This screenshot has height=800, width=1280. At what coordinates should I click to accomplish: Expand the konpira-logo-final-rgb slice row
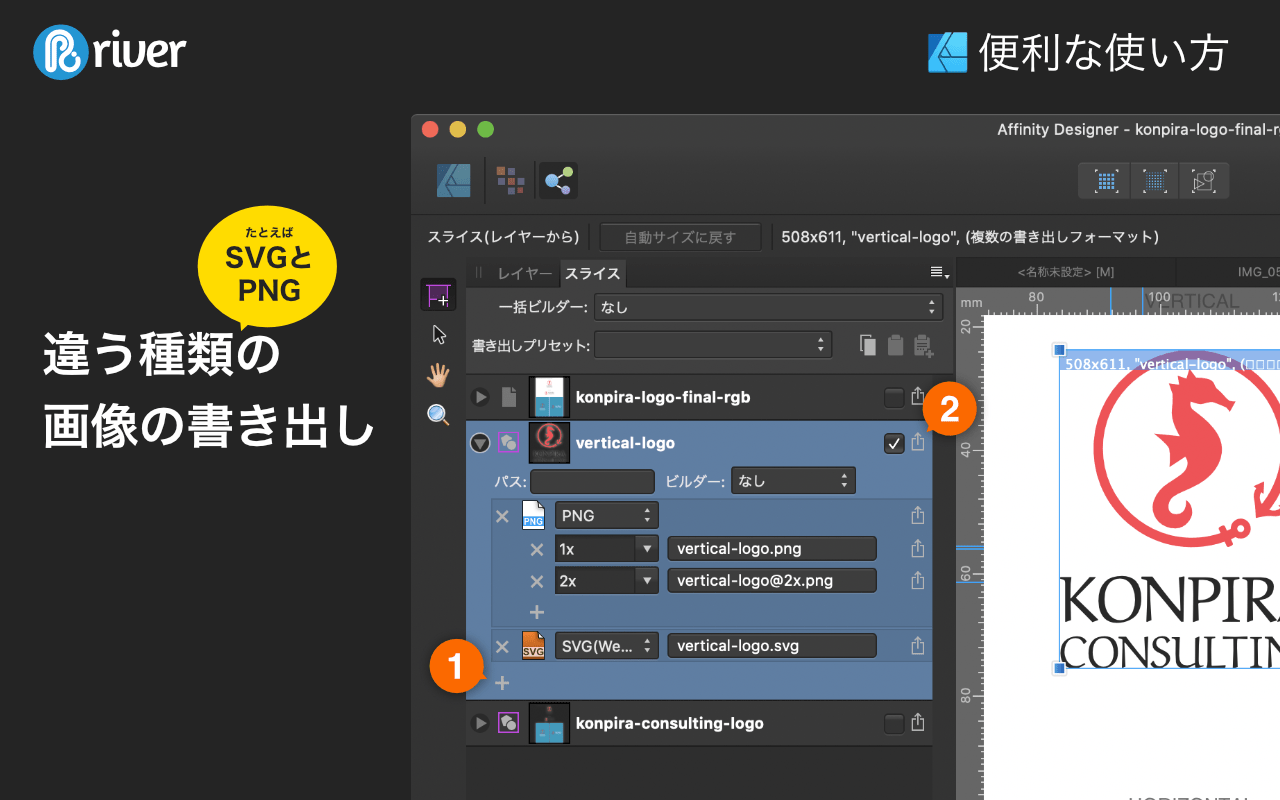point(481,397)
